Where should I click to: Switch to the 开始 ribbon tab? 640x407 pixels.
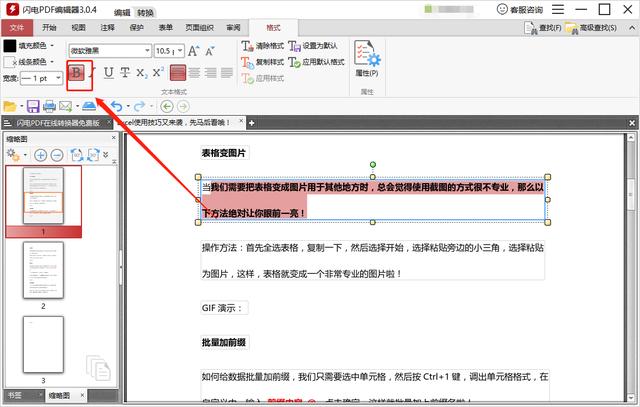click(x=49, y=28)
